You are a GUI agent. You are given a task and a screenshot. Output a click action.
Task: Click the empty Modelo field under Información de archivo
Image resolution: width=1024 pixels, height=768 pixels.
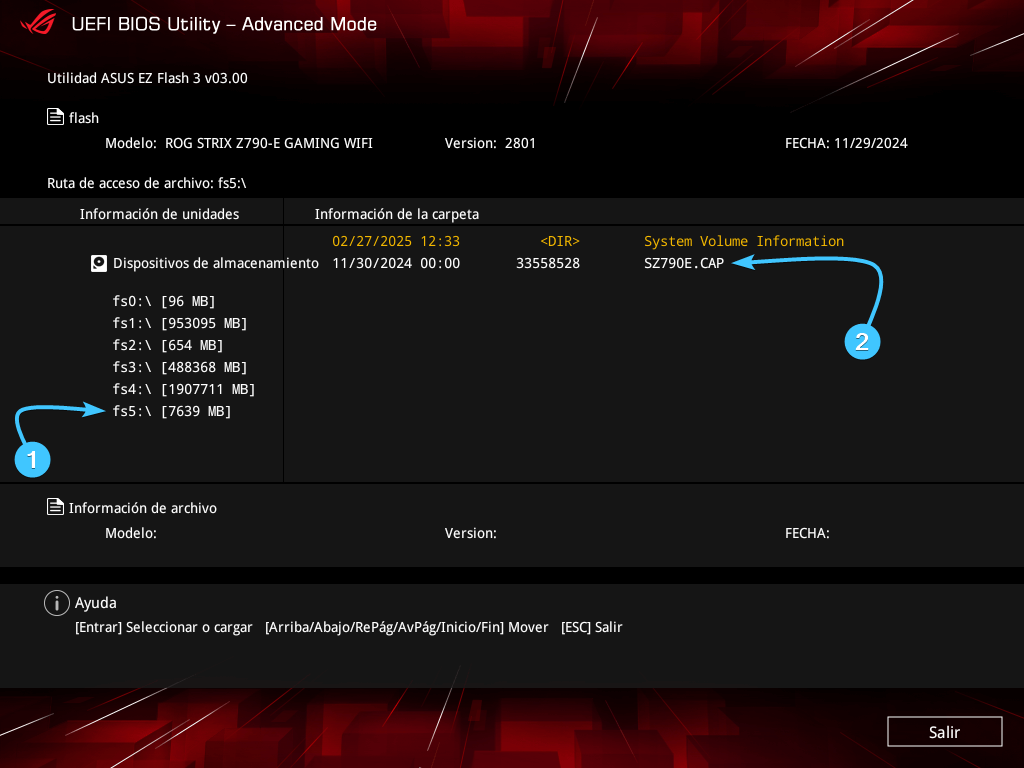point(131,533)
